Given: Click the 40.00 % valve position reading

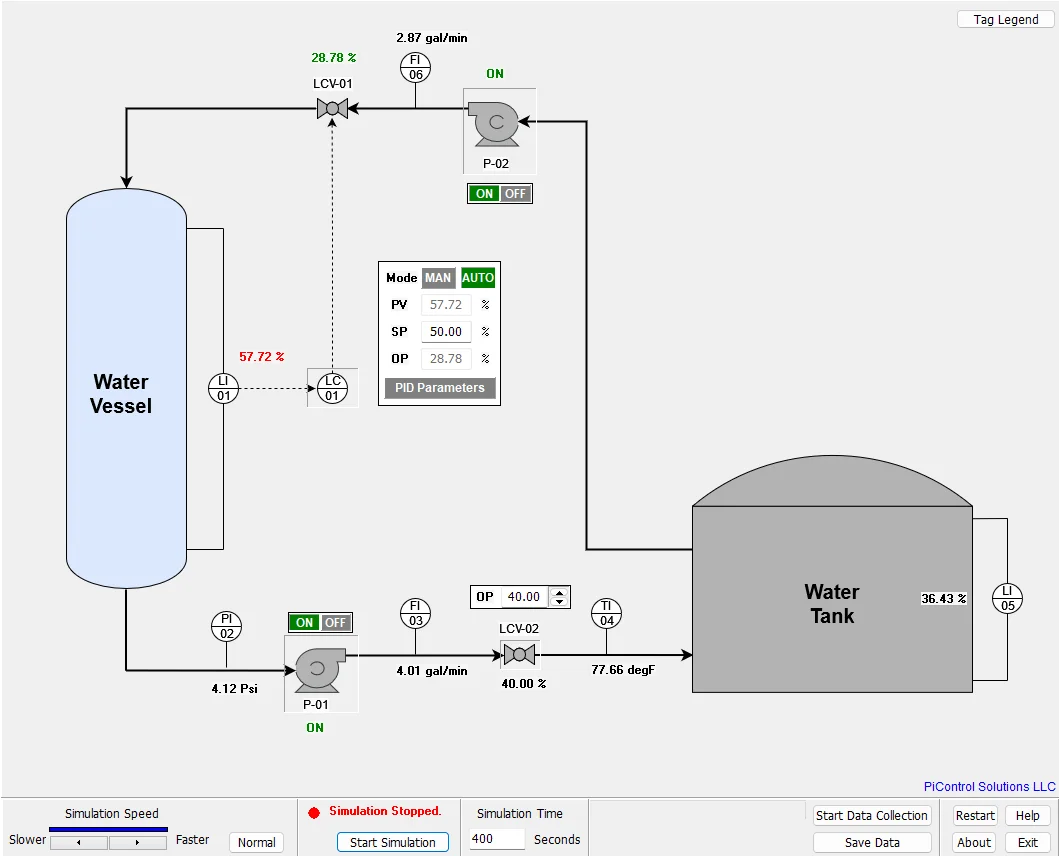Looking at the screenshot, I should (523, 684).
